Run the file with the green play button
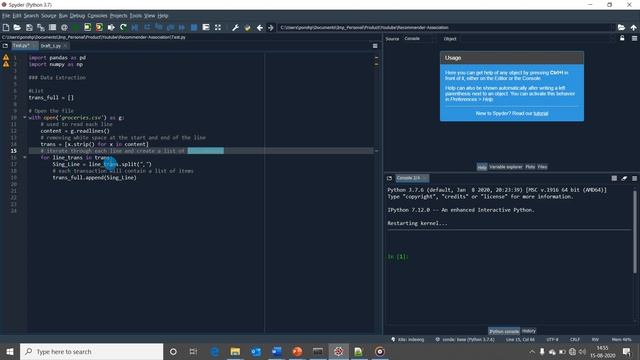 (x=76, y=27)
